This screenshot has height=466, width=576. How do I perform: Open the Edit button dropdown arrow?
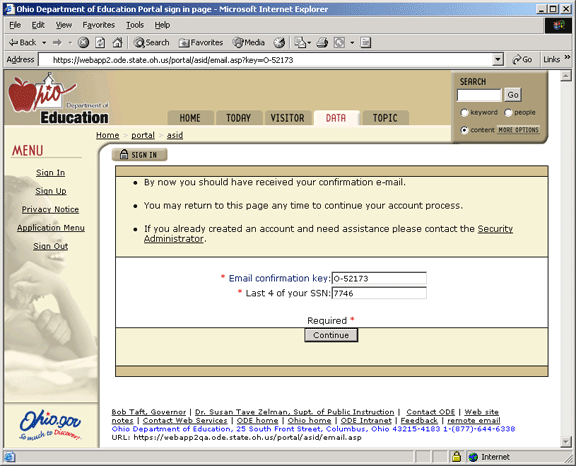coord(352,43)
